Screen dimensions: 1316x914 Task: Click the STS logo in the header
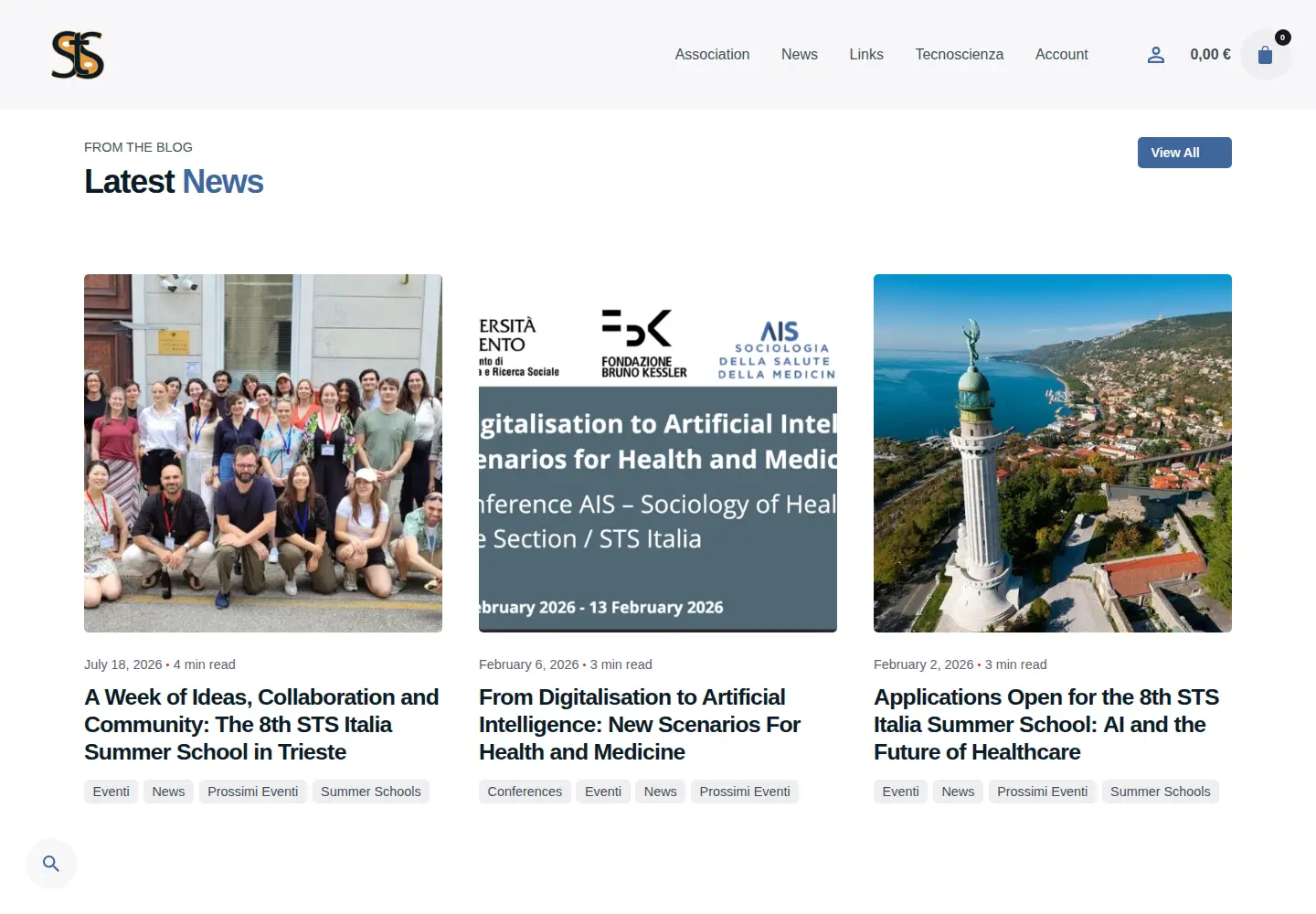(78, 55)
